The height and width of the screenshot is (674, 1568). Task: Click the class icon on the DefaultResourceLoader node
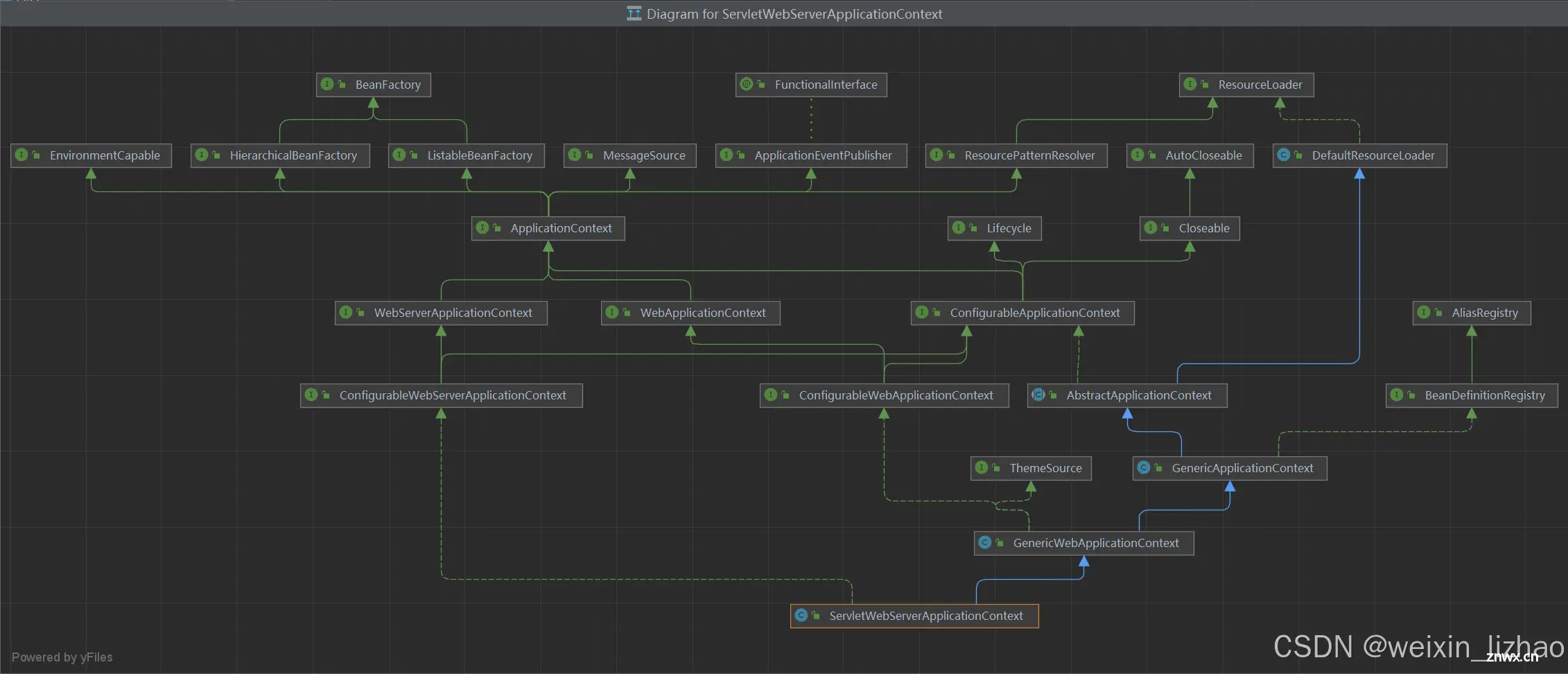(1284, 155)
